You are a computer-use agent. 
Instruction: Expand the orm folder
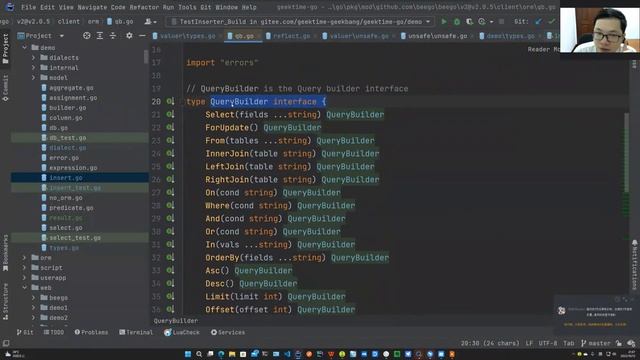[25, 258]
